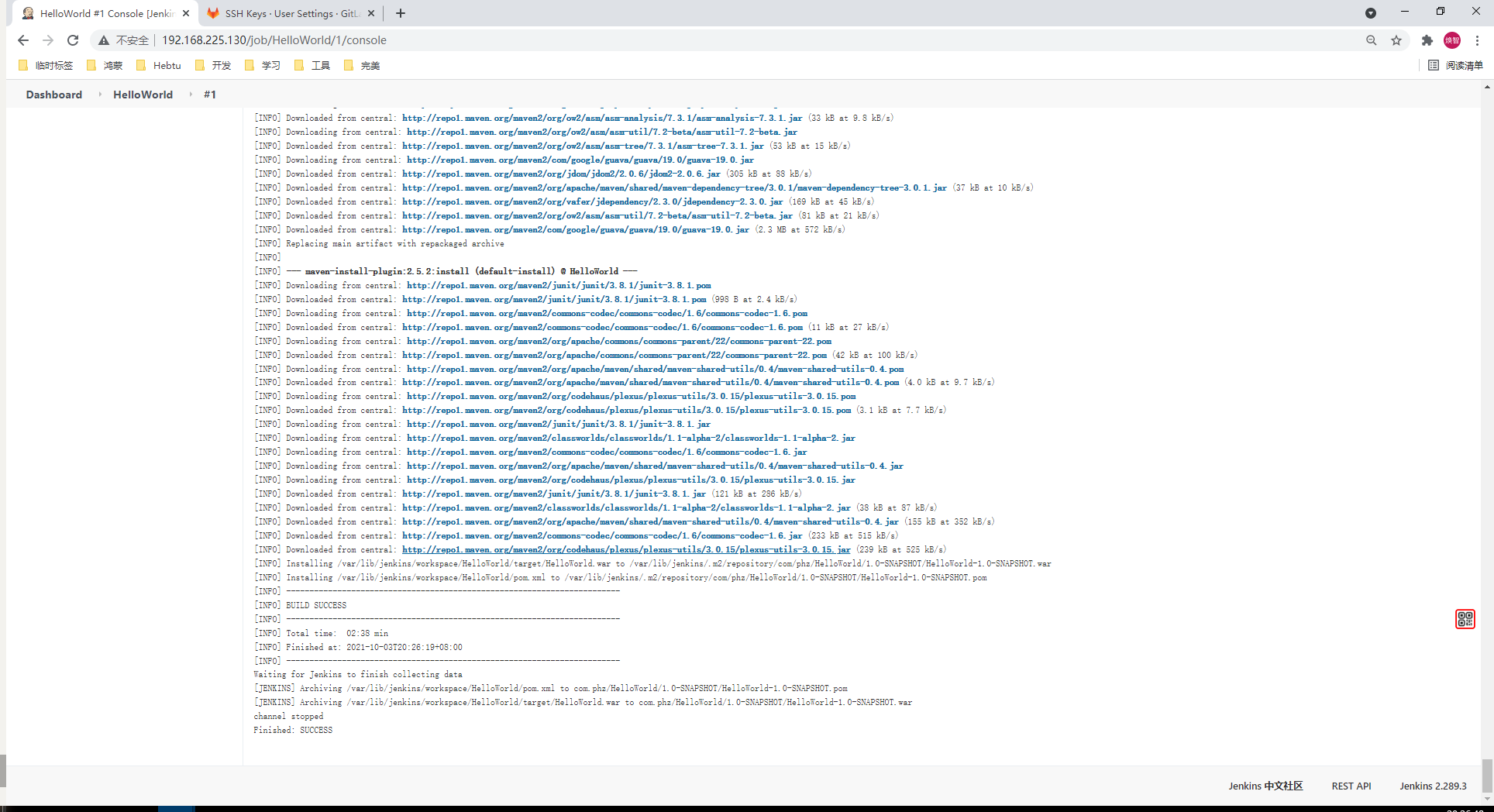Reload the Jenkins console page
Viewport: 1494px width, 812px height.
[x=73, y=40]
